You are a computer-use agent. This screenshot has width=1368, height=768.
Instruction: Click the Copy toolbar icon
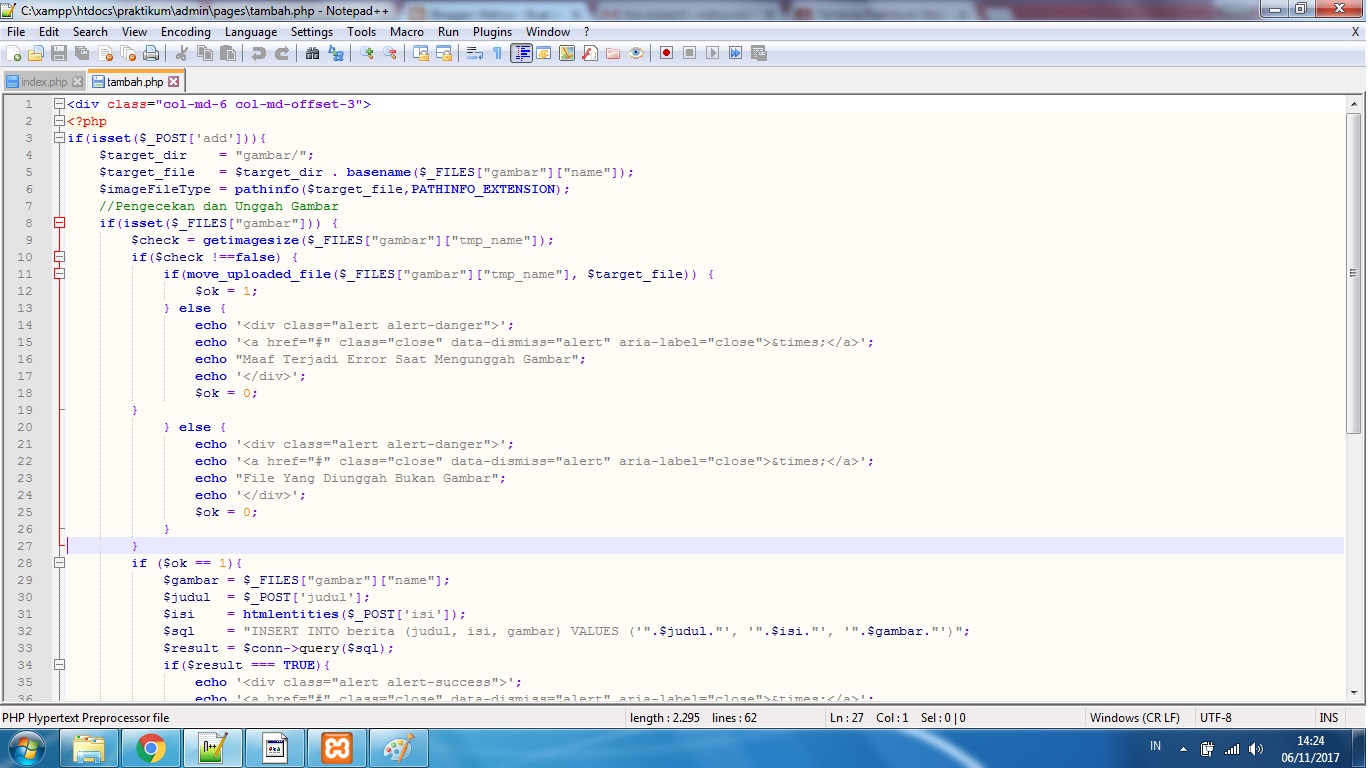tap(204, 53)
